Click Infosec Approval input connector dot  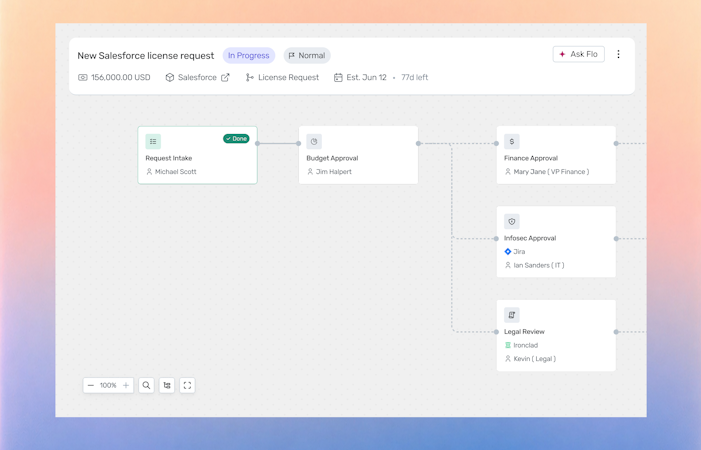[496, 239]
